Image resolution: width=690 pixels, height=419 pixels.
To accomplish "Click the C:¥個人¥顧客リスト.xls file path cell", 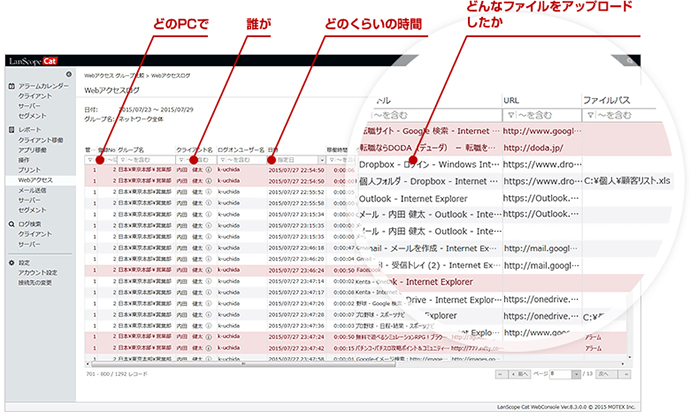I will (x=627, y=180).
